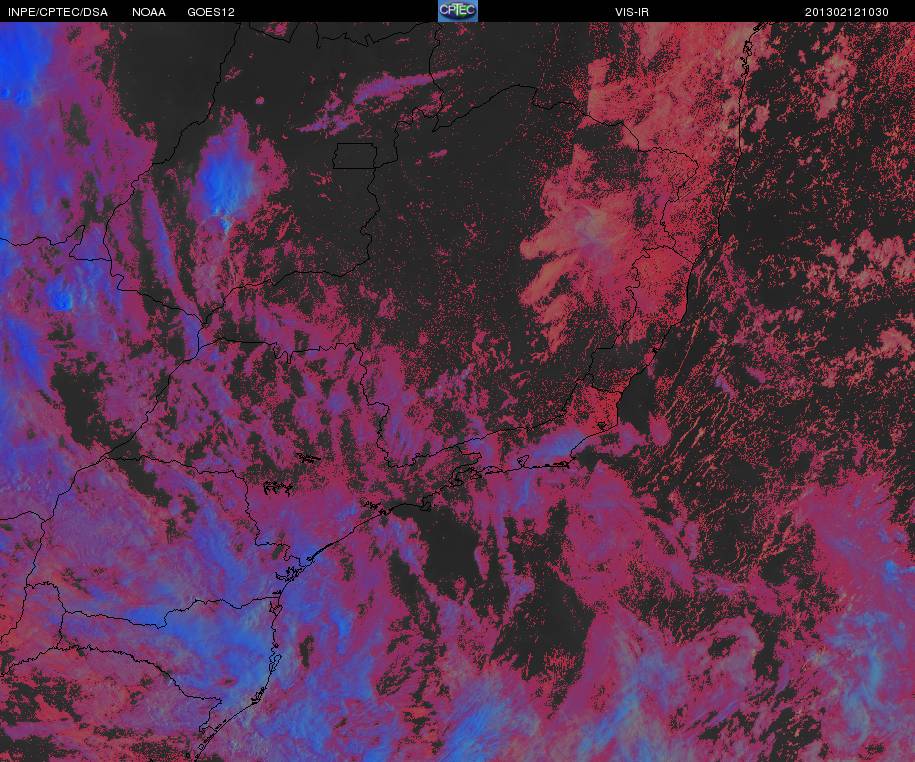Click the VIS-IR channel label
The width and height of the screenshot is (915, 762).
pyautogui.click(x=631, y=12)
